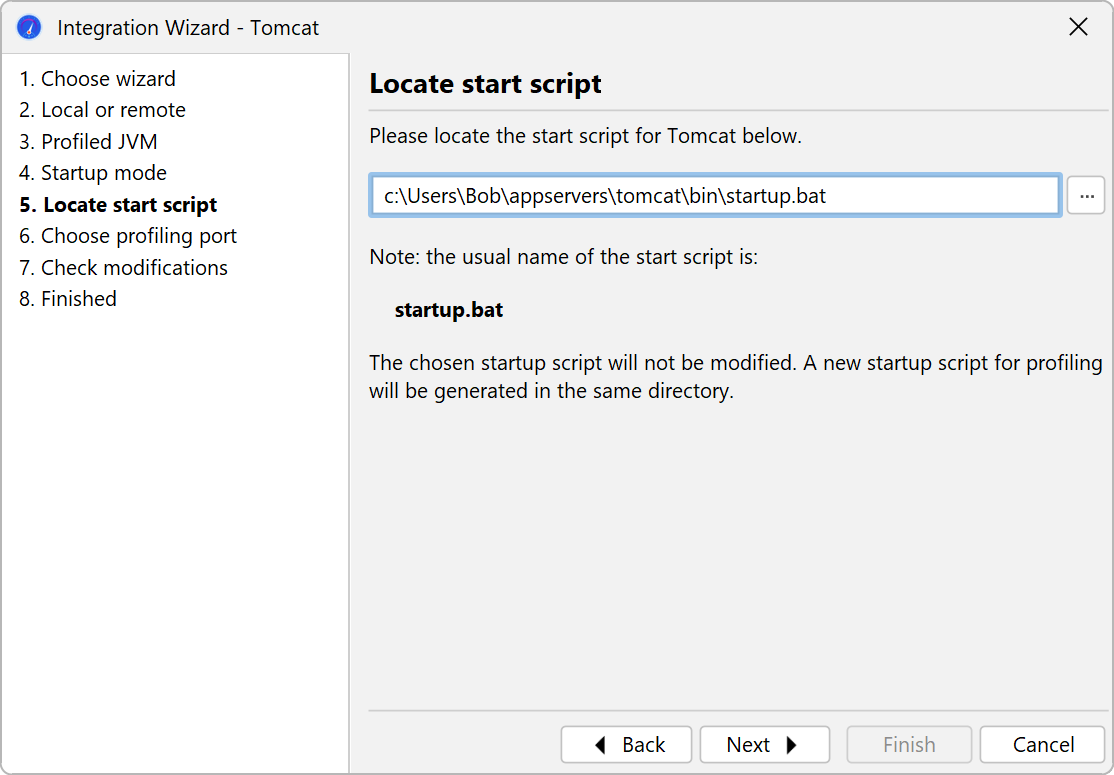Go to step 7 Check modifications
Screen dimensions: 1114x775
(123, 268)
